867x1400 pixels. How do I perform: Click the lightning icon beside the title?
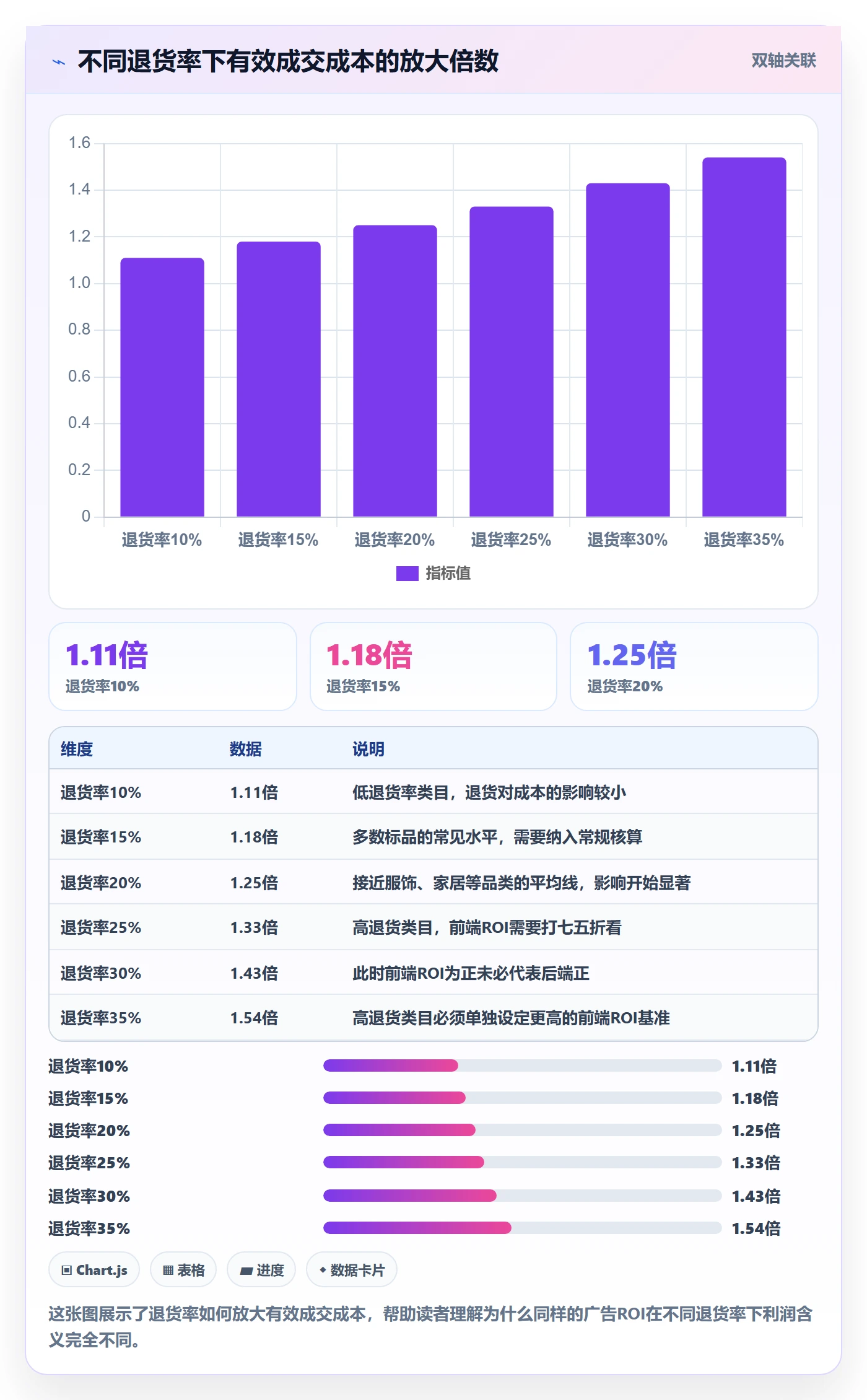(59, 62)
